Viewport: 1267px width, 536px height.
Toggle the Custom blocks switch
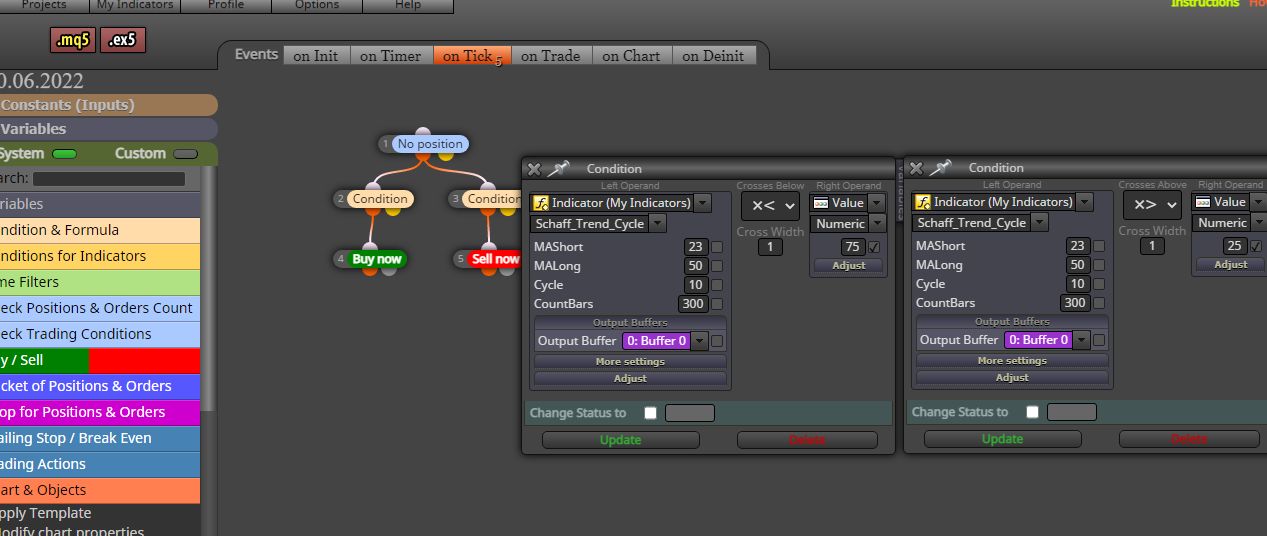click(185, 154)
